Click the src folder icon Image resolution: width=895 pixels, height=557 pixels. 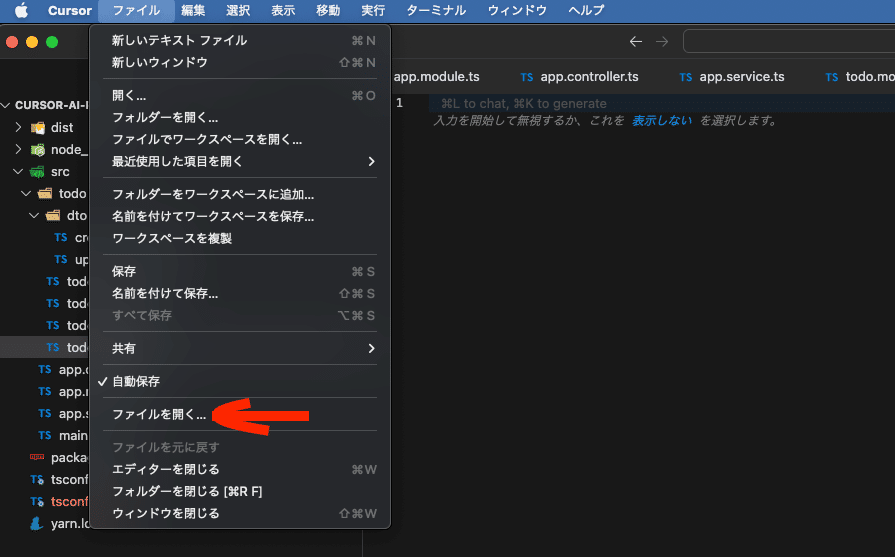click(x=38, y=172)
